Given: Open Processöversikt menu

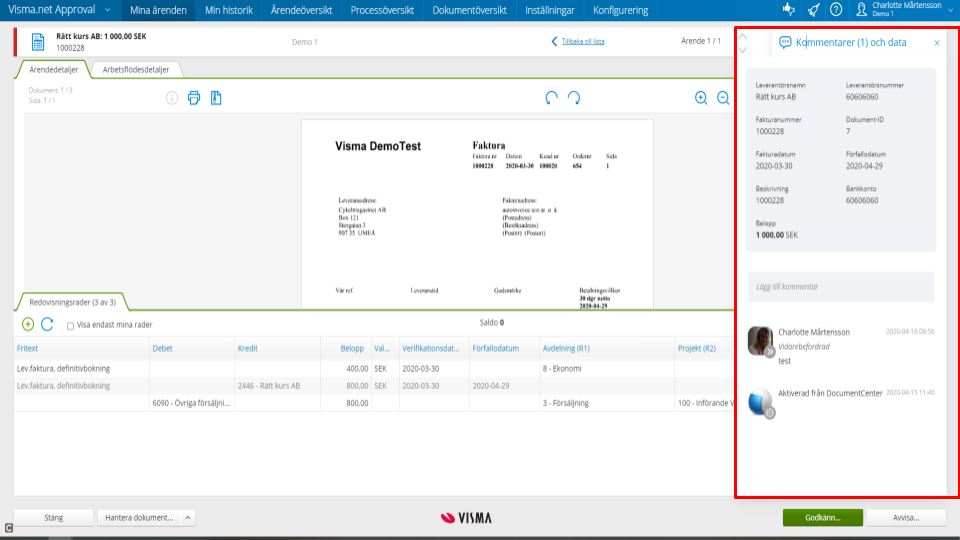Looking at the screenshot, I should 382,10.
